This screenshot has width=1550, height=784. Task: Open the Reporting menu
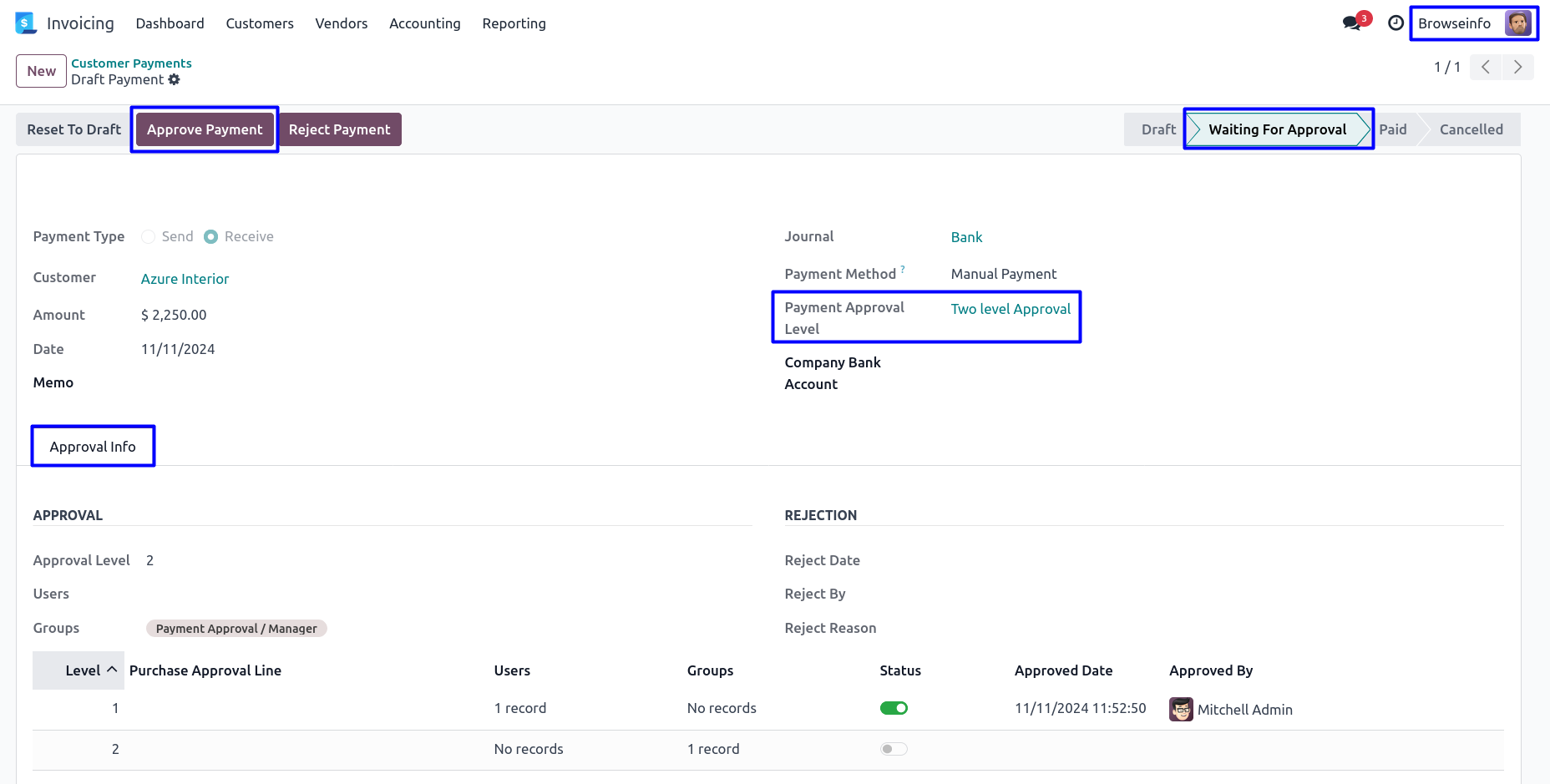click(x=514, y=23)
